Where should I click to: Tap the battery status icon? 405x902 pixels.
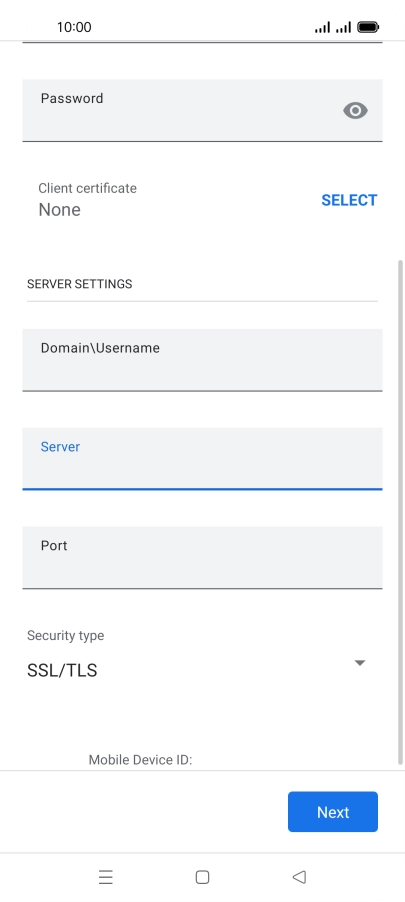click(368, 27)
